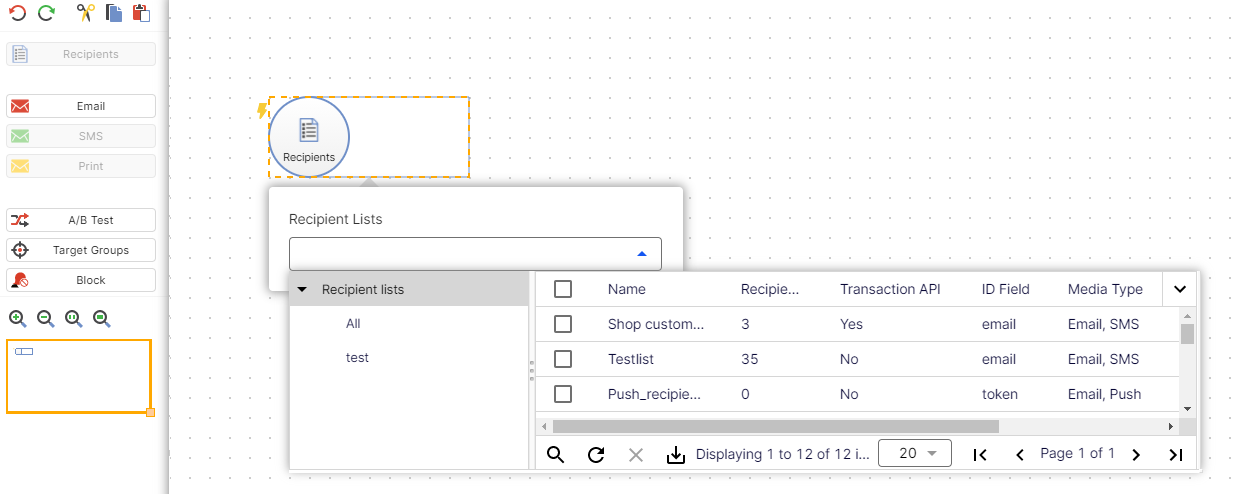The height and width of the screenshot is (494, 1242).
Task: Click the scissors cut icon
Action: click(x=86, y=13)
